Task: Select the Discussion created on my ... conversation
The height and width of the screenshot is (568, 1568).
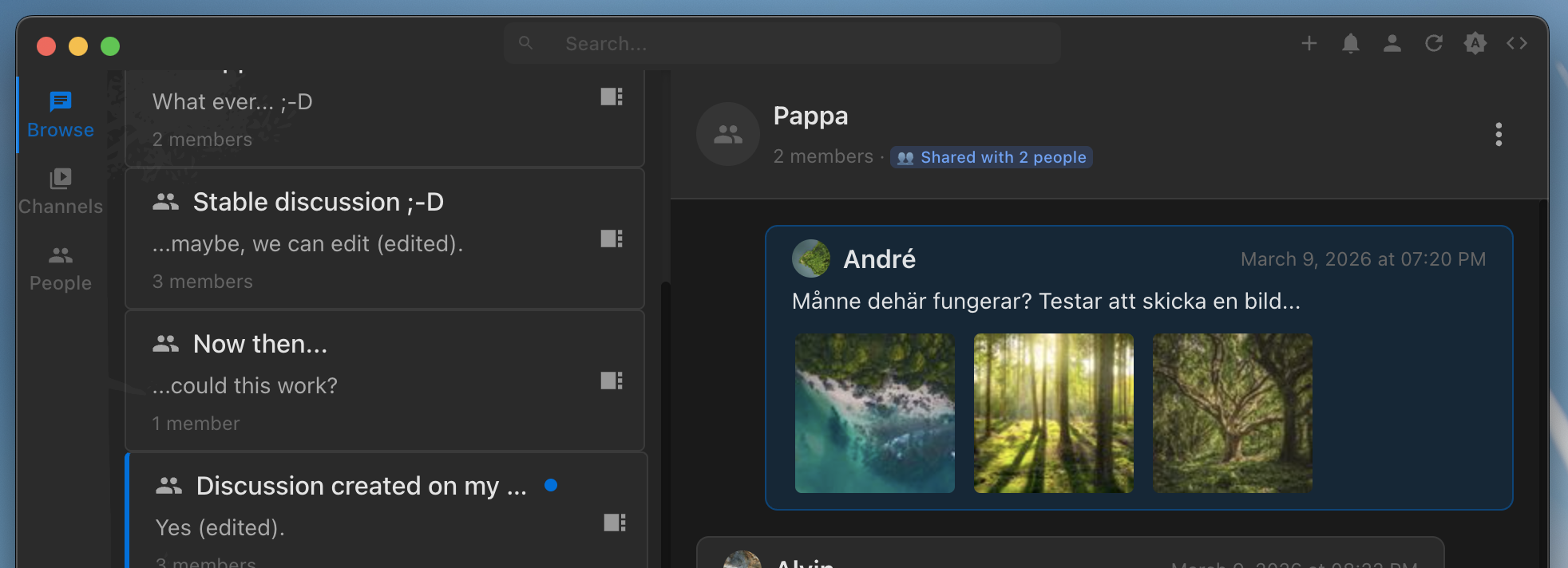Action: pos(386,511)
